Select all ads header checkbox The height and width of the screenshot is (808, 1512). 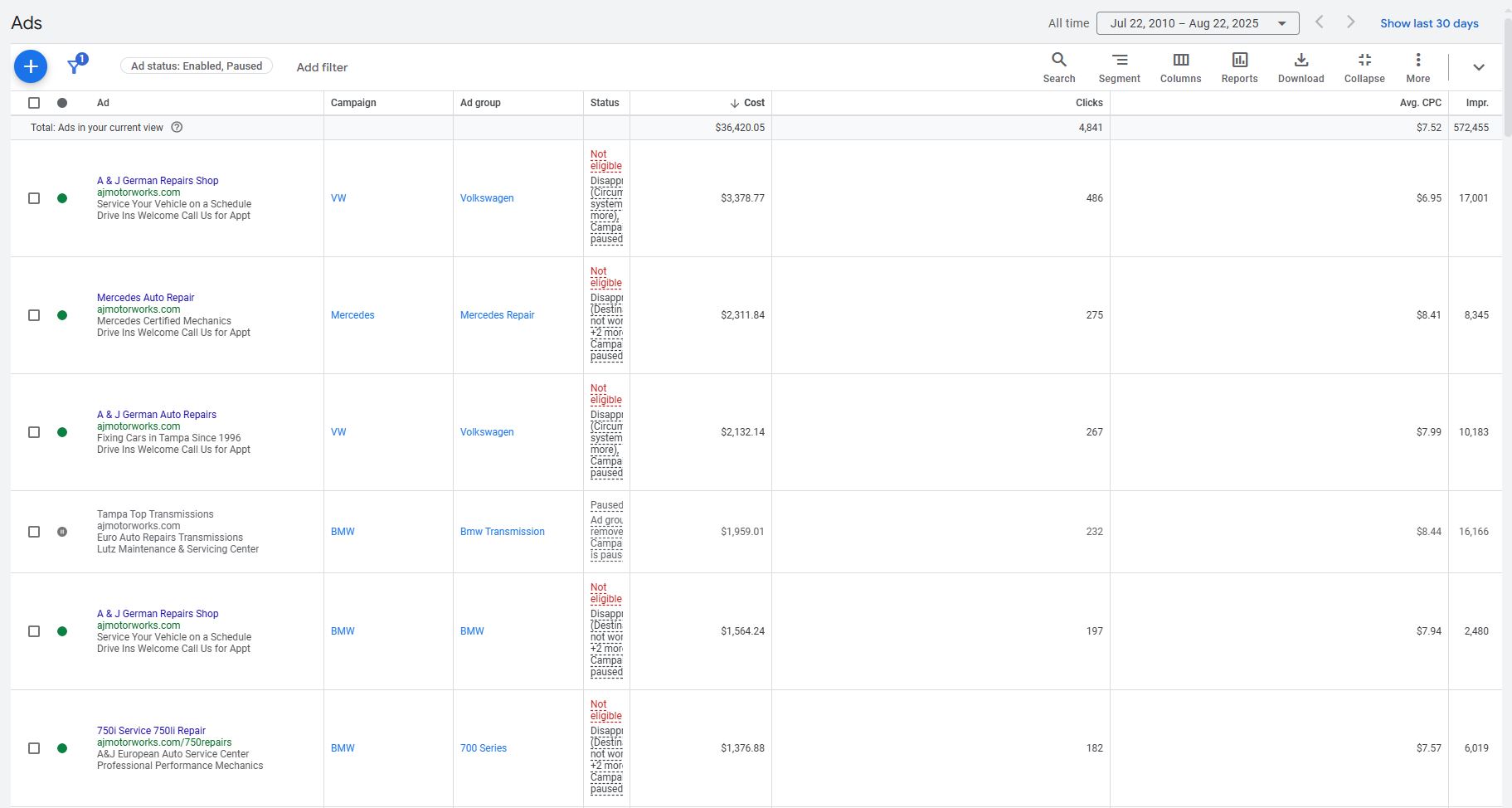tap(34, 103)
